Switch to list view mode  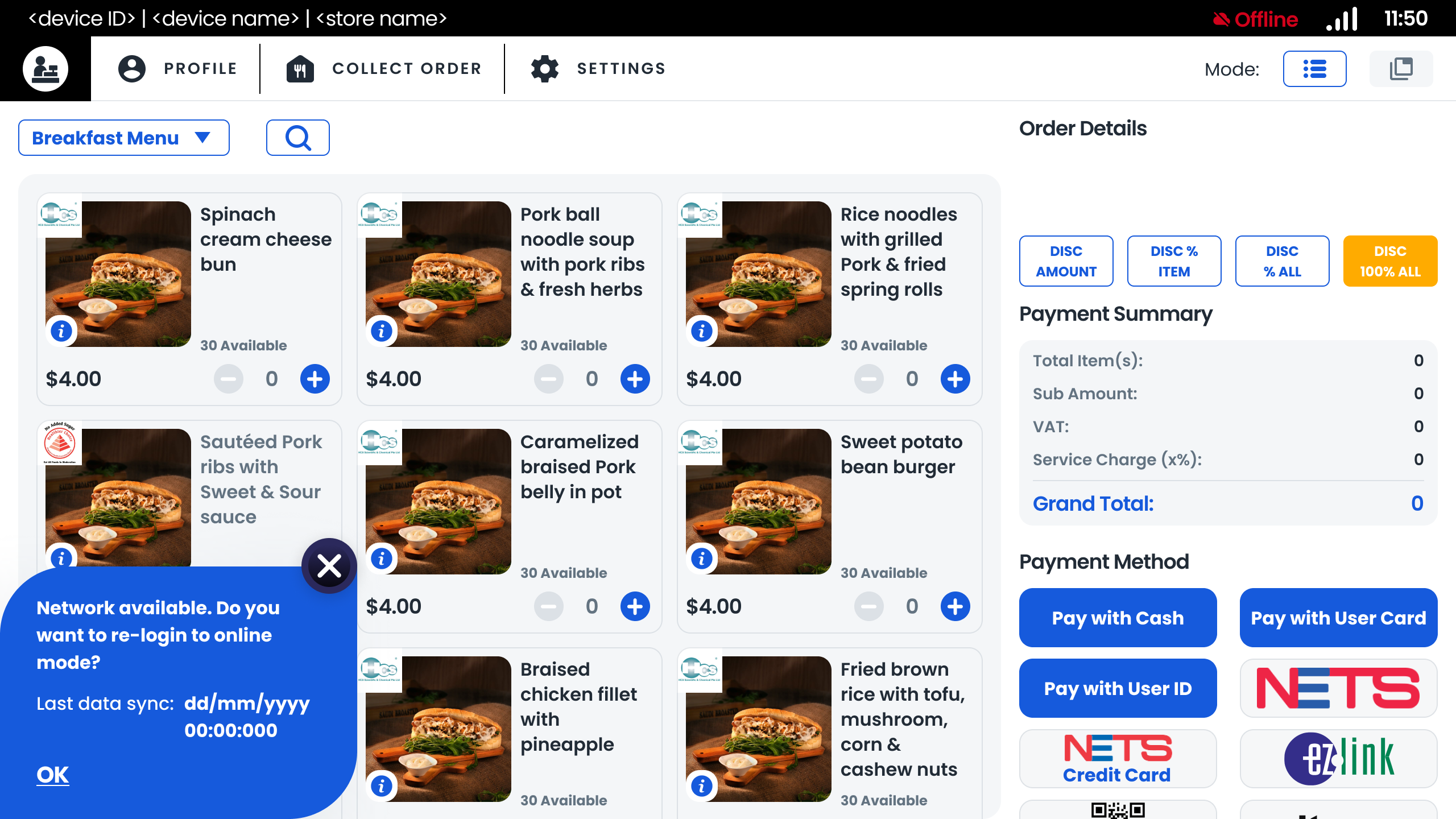click(1314, 69)
